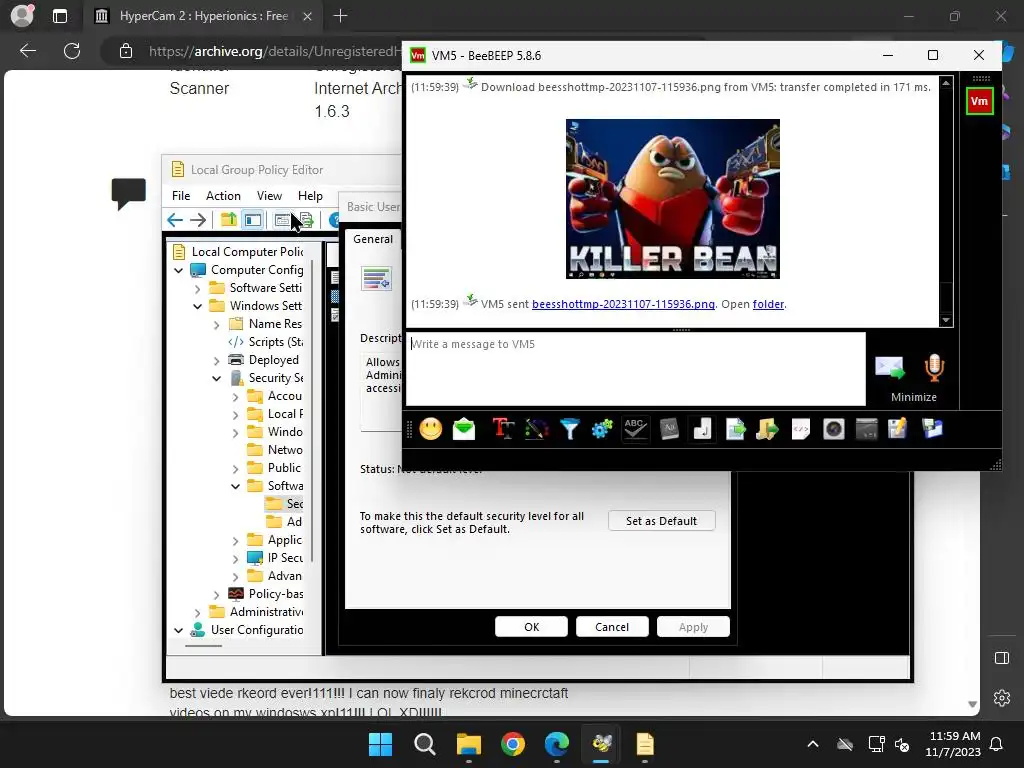This screenshot has height=768, width=1024.
Task: Collapse the User Configuration node
Action: coord(178,630)
